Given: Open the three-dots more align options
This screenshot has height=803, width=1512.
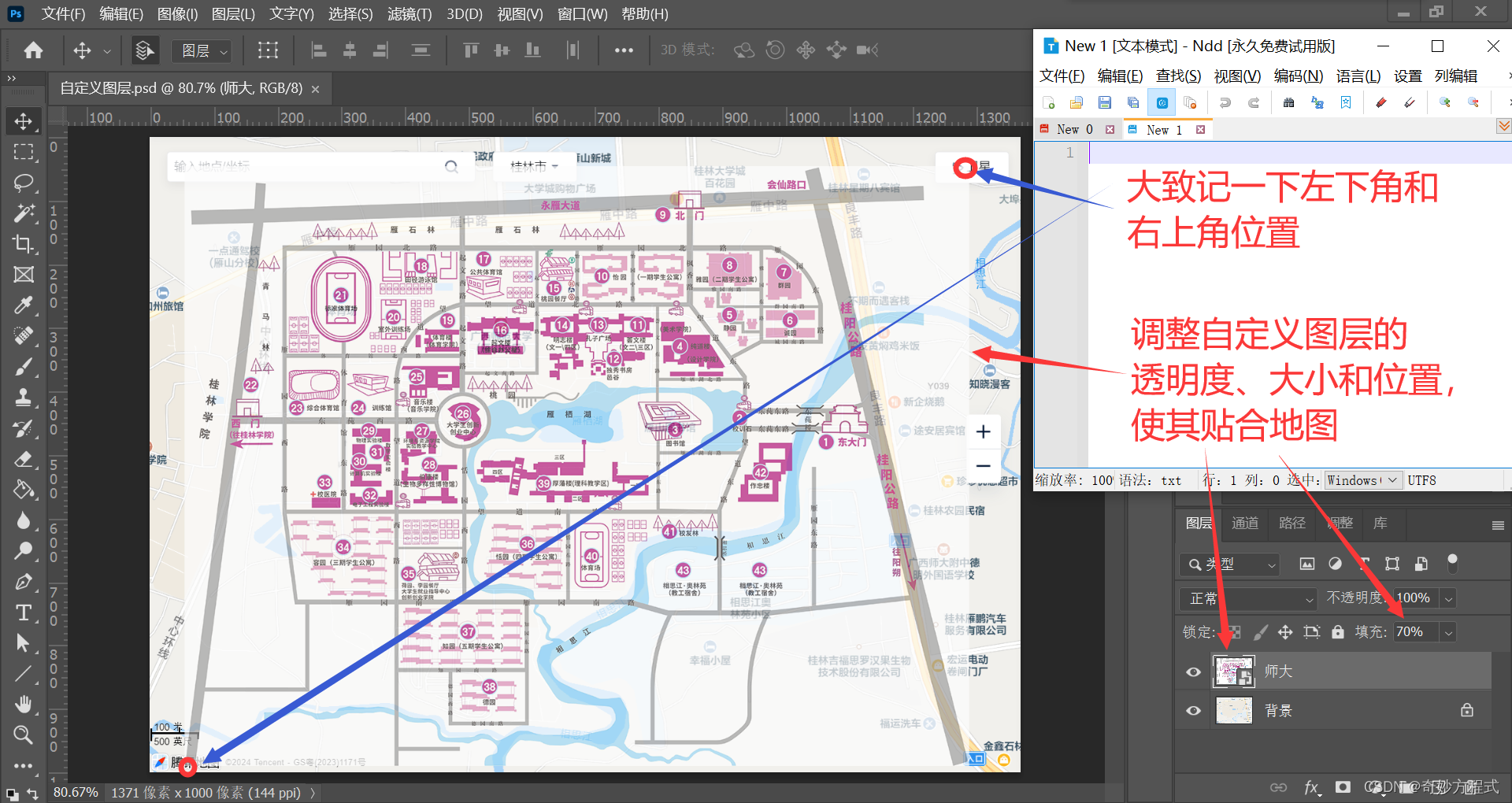Looking at the screenshot, I should (624, 50).
